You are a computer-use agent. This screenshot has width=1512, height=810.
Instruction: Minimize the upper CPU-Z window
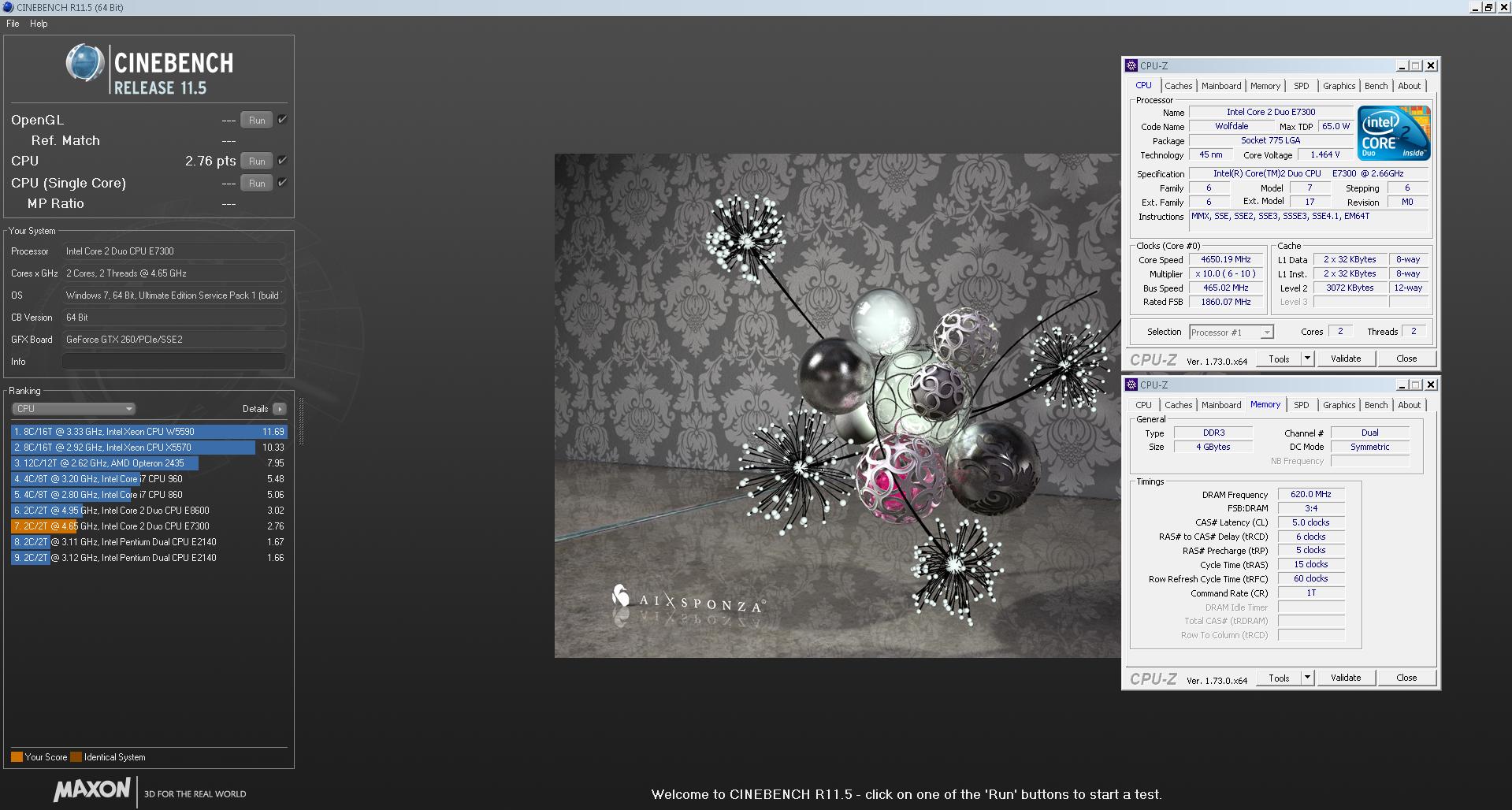(x=1402, y=66)
